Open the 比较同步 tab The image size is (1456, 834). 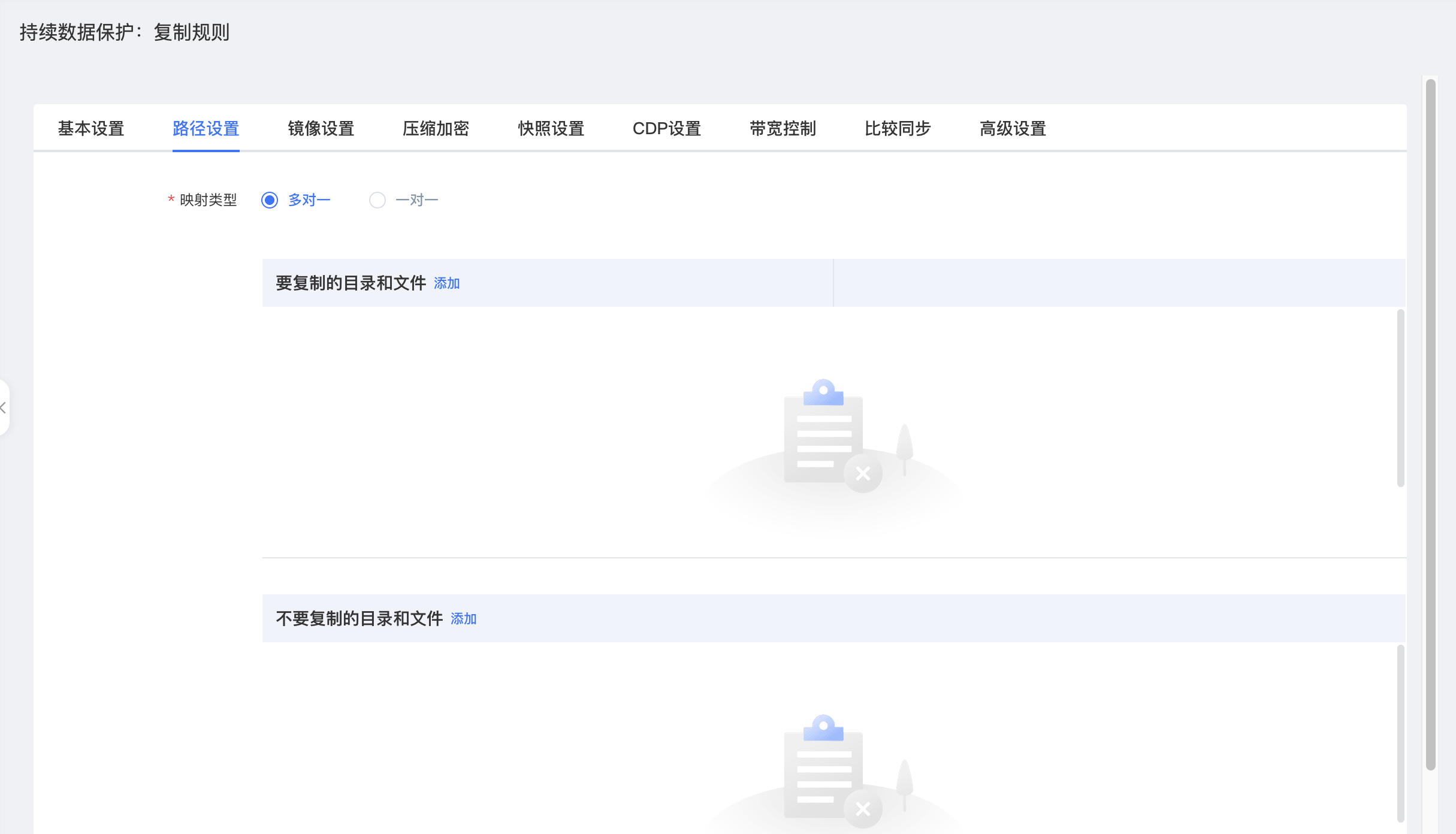pos(898,128)
